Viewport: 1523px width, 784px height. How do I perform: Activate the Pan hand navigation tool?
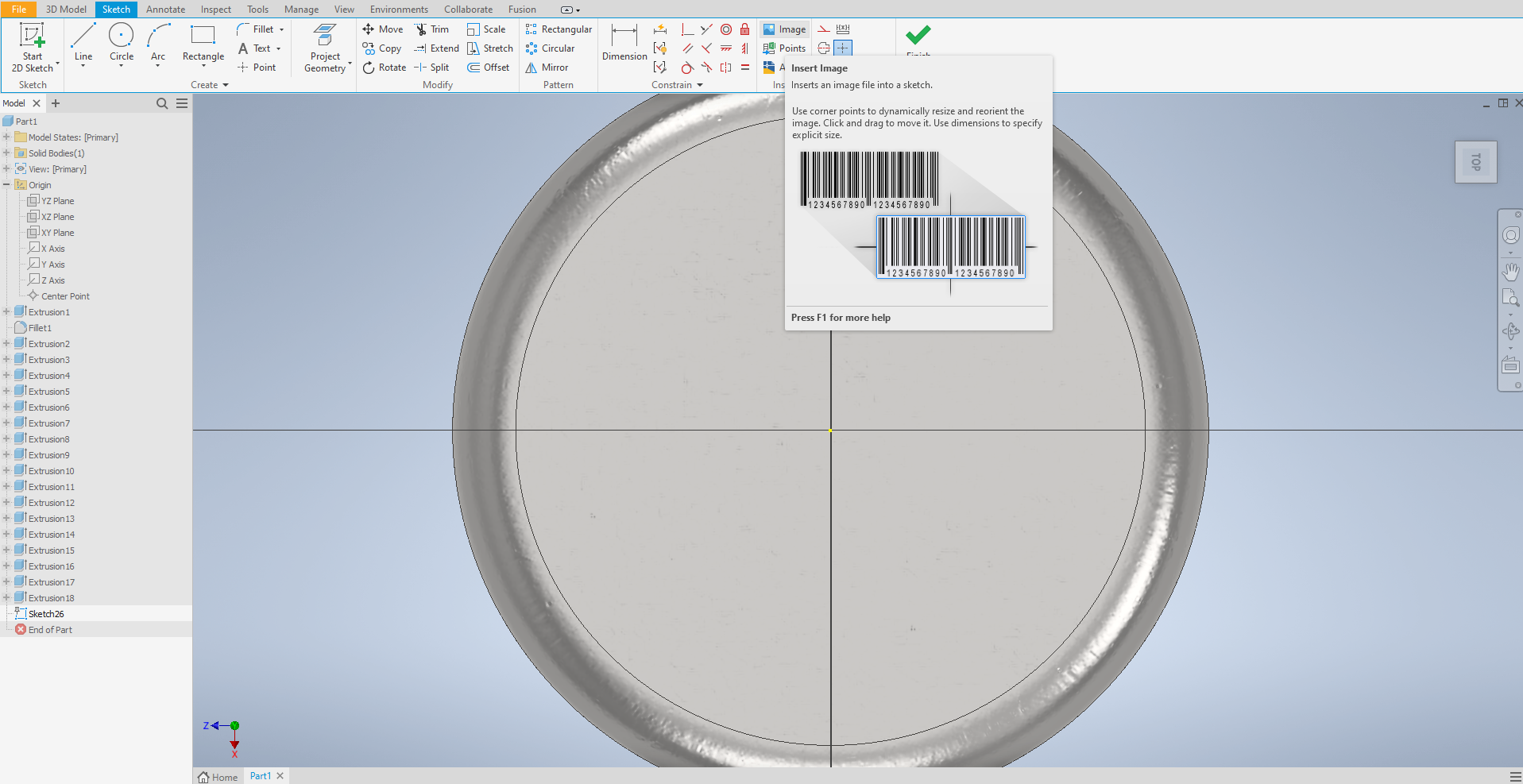1510,272
